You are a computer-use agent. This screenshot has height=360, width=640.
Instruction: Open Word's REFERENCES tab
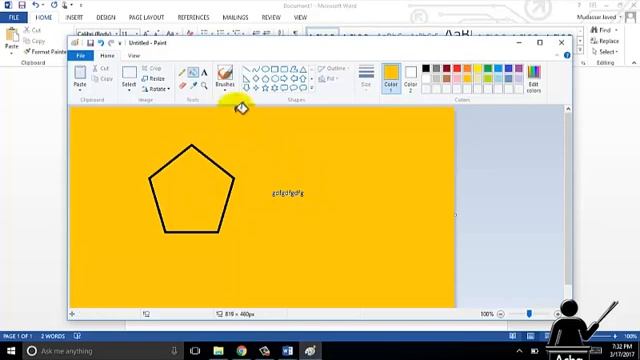point(193,18)
